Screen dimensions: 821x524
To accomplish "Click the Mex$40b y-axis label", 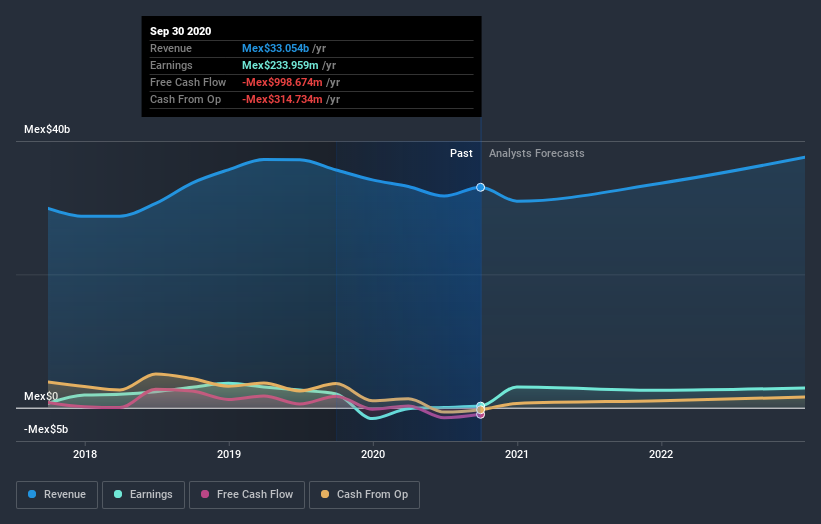I will [x=47, y=129].
